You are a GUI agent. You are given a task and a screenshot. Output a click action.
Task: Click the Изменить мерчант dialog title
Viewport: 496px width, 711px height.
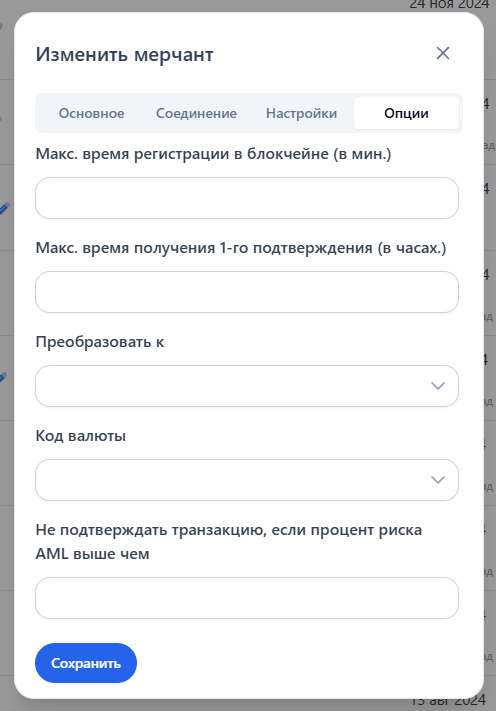125,54
